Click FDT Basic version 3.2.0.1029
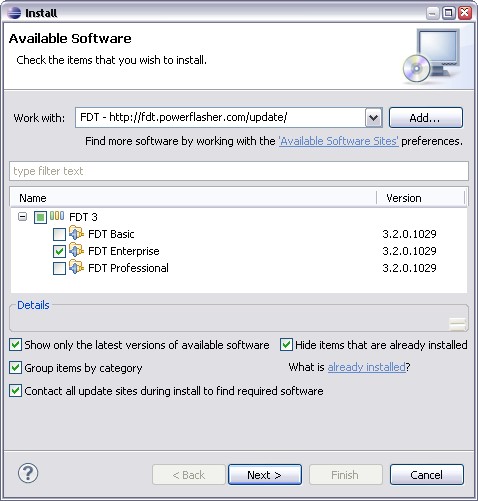Screen dimensions: 478x501 point(409,234)
